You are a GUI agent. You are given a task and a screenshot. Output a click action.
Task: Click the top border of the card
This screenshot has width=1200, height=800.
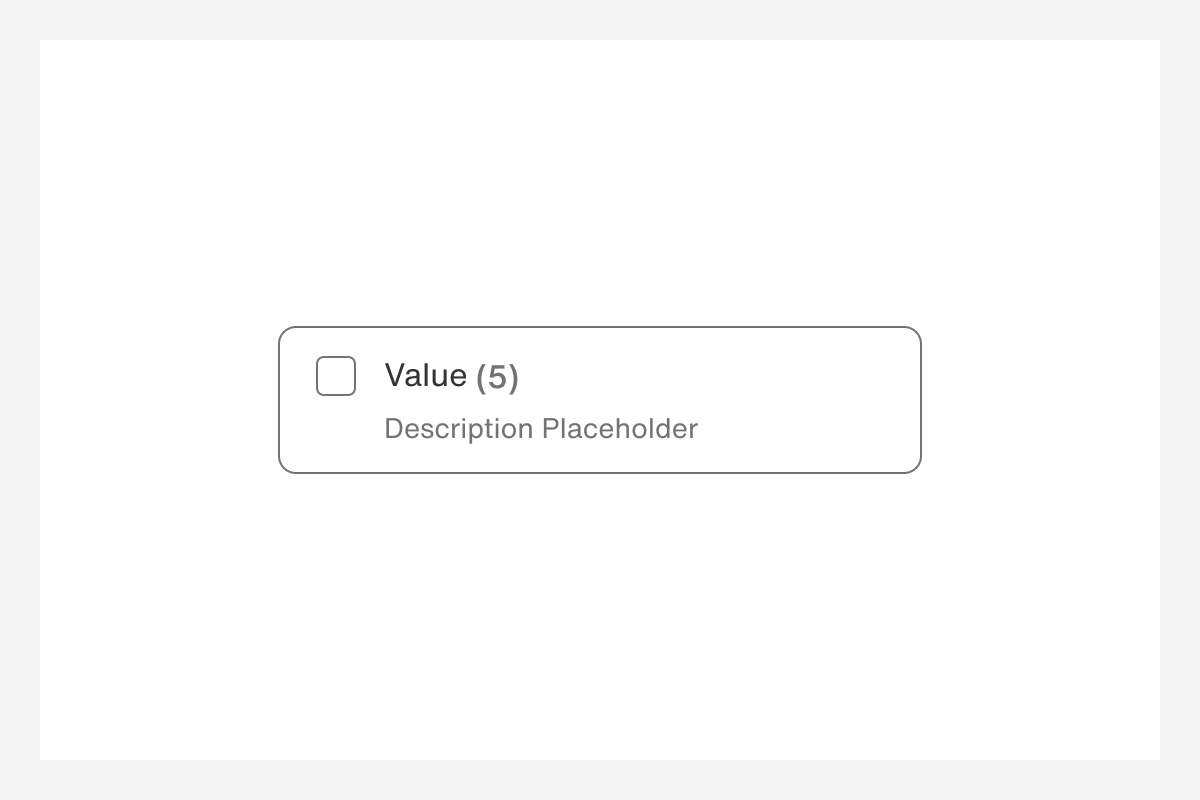click(x=600, y=326)
